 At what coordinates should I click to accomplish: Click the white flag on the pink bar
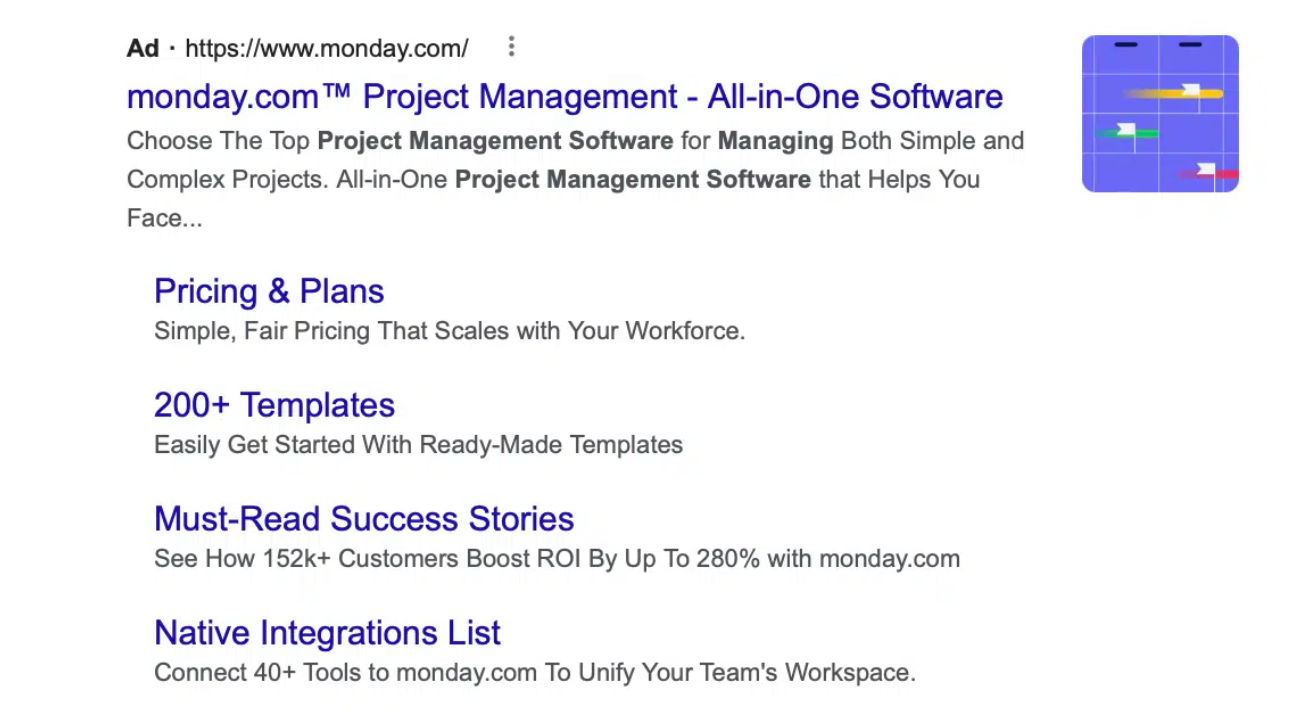[1205, 170]
